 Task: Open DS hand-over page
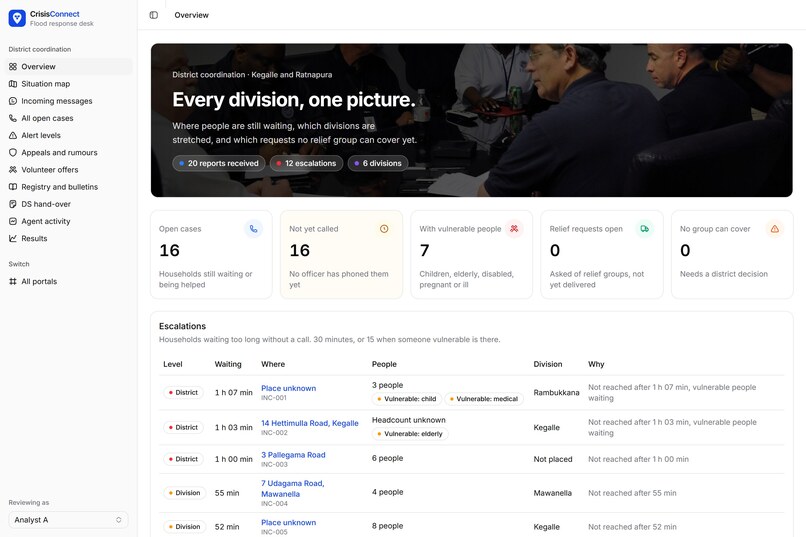click(68, 204)
